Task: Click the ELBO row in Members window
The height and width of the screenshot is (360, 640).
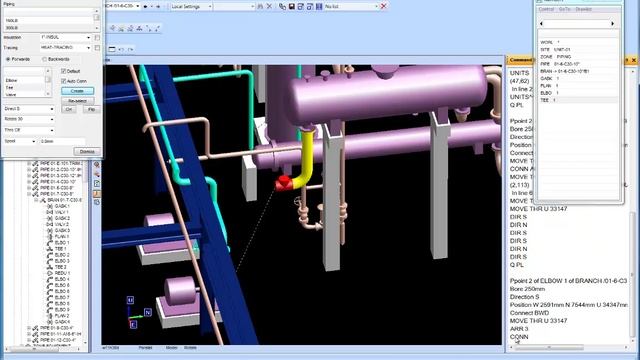Action: click(x=578, y=93)
